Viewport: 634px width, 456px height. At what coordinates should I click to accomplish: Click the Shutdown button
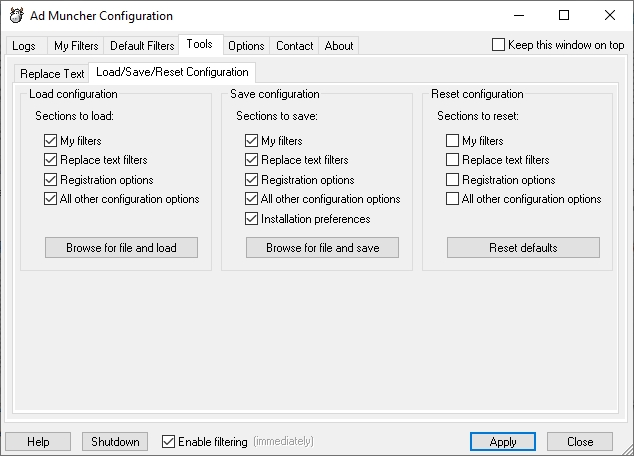pos(115,442)
